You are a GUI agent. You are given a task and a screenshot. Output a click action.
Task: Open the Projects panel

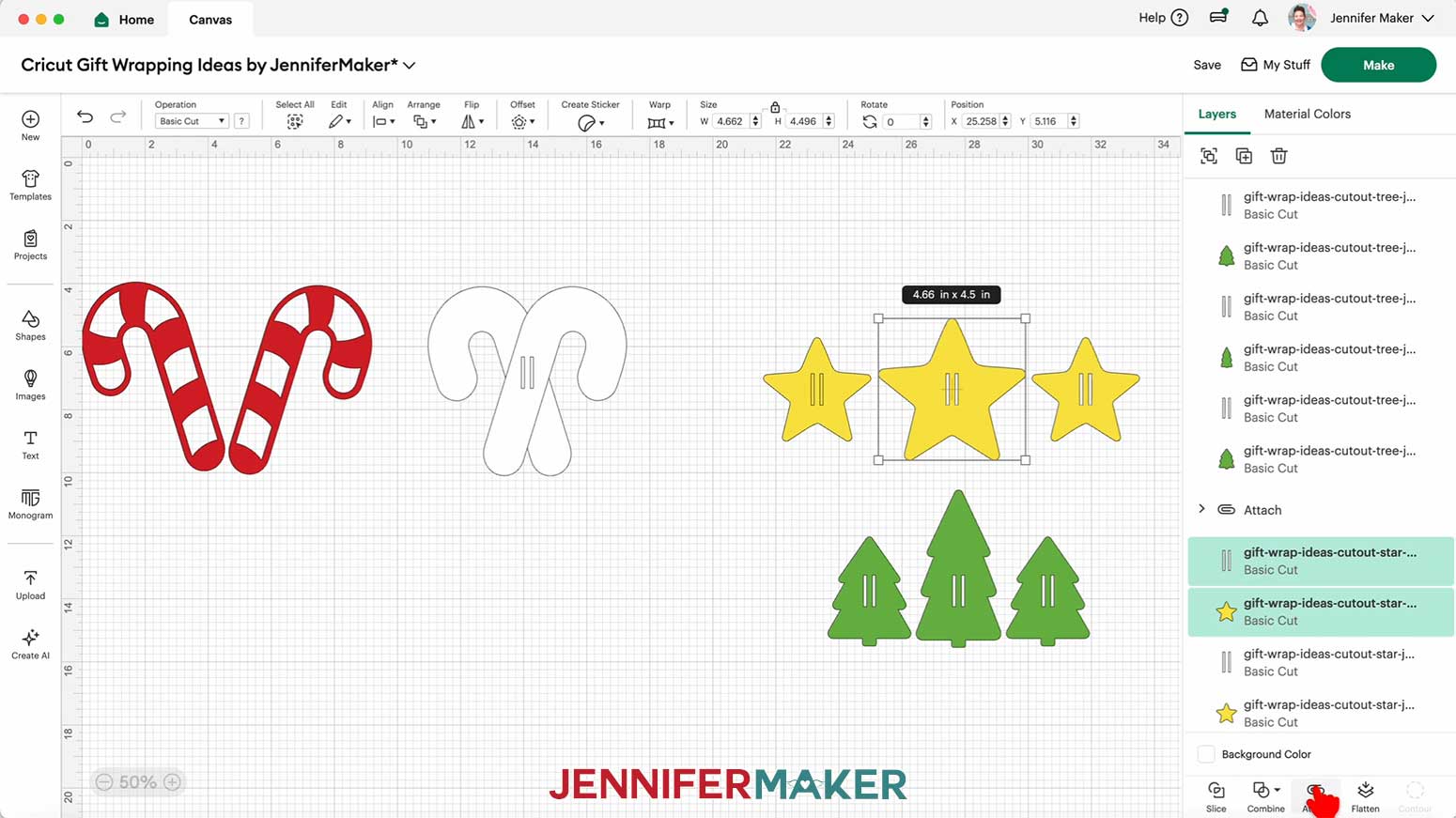(x=30, y=245)
